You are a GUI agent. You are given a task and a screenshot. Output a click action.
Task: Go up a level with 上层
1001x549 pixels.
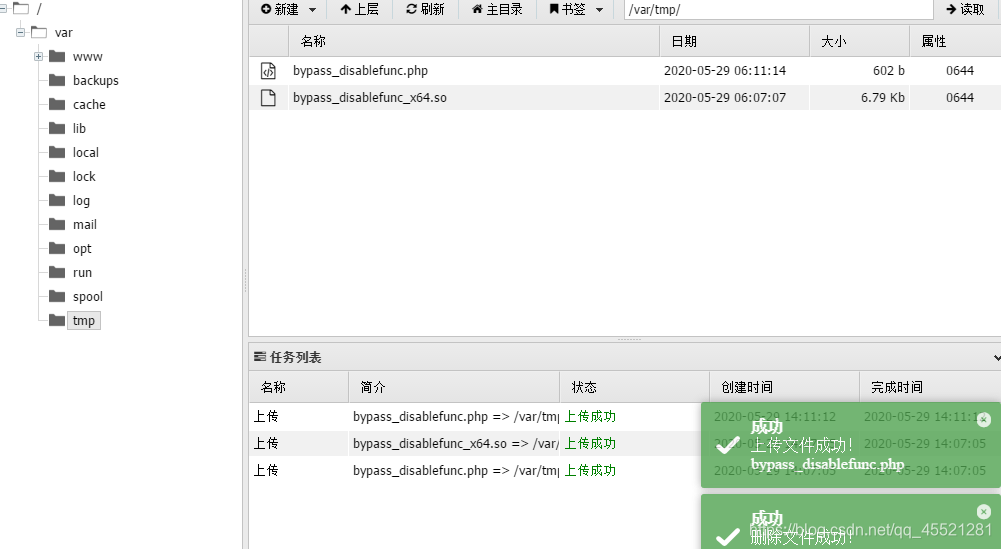tap(359, 10)
